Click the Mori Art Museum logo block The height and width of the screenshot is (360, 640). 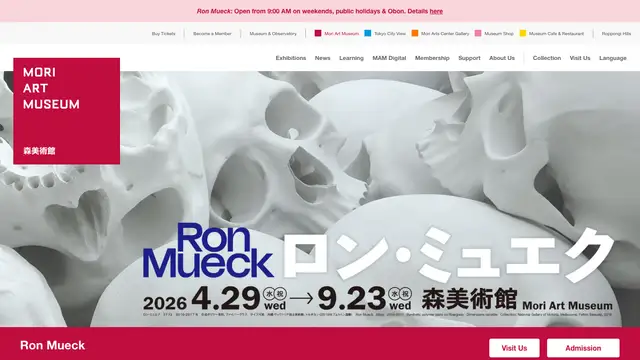(67, 111)
